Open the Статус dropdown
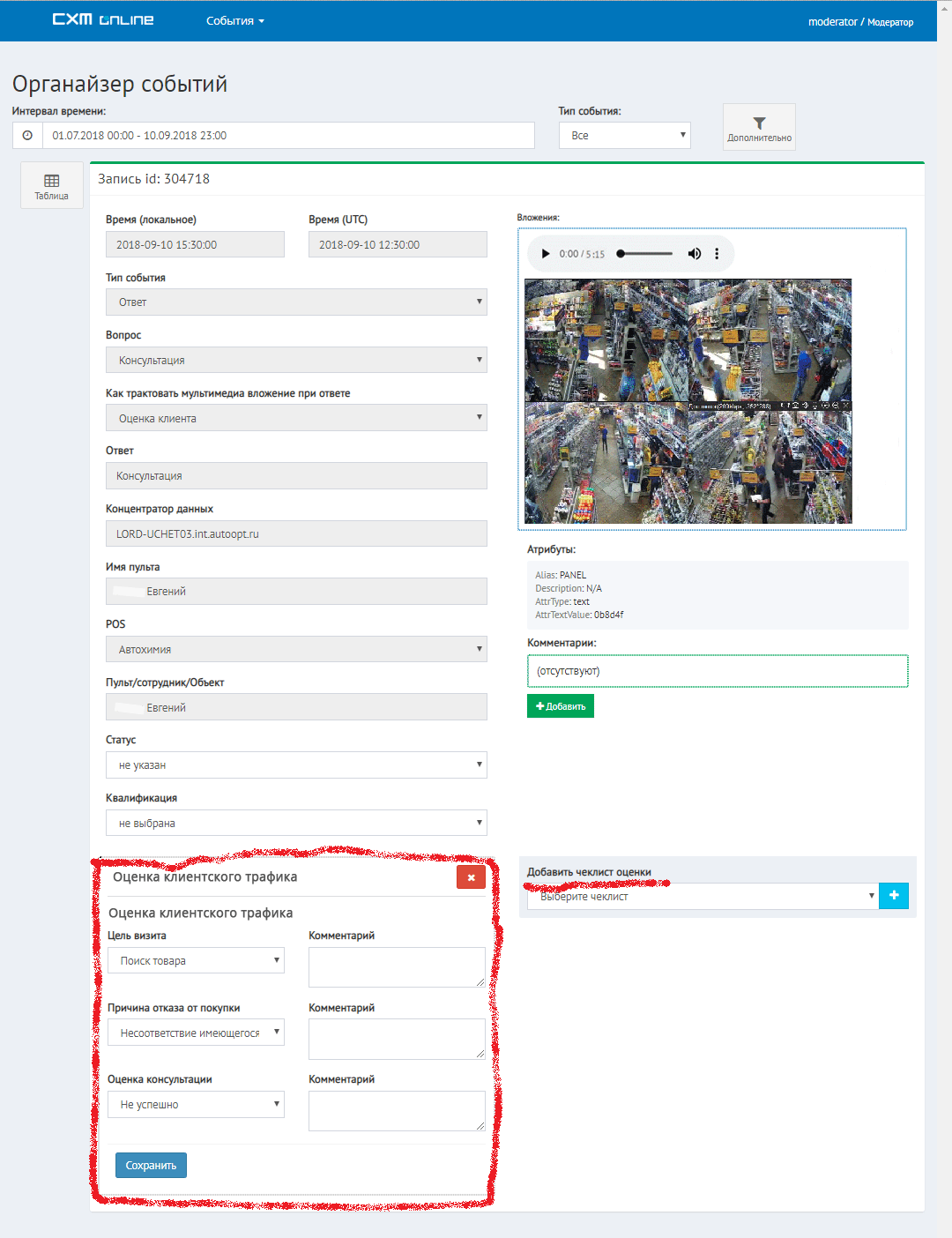This screenshot has height=1238, width=952. [296, 765]
